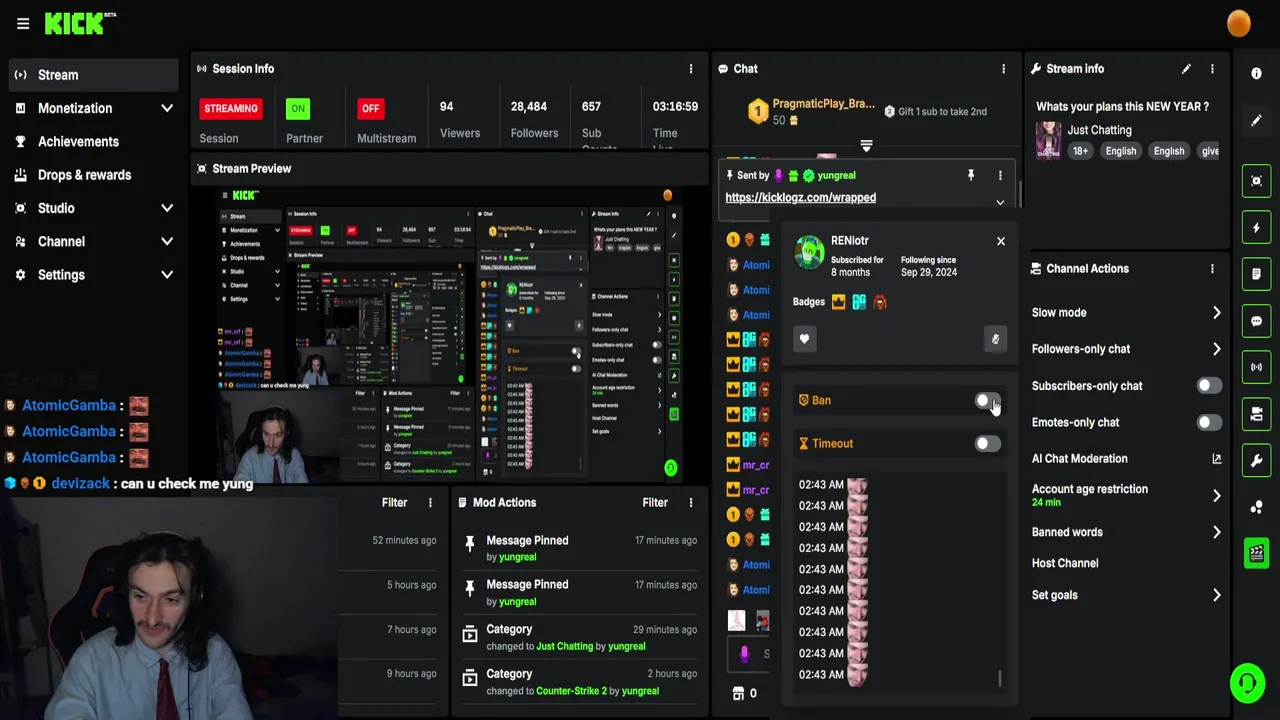
Task: Click the Just Chatting category thumbnail
Action: click(x=1048, y=140)
